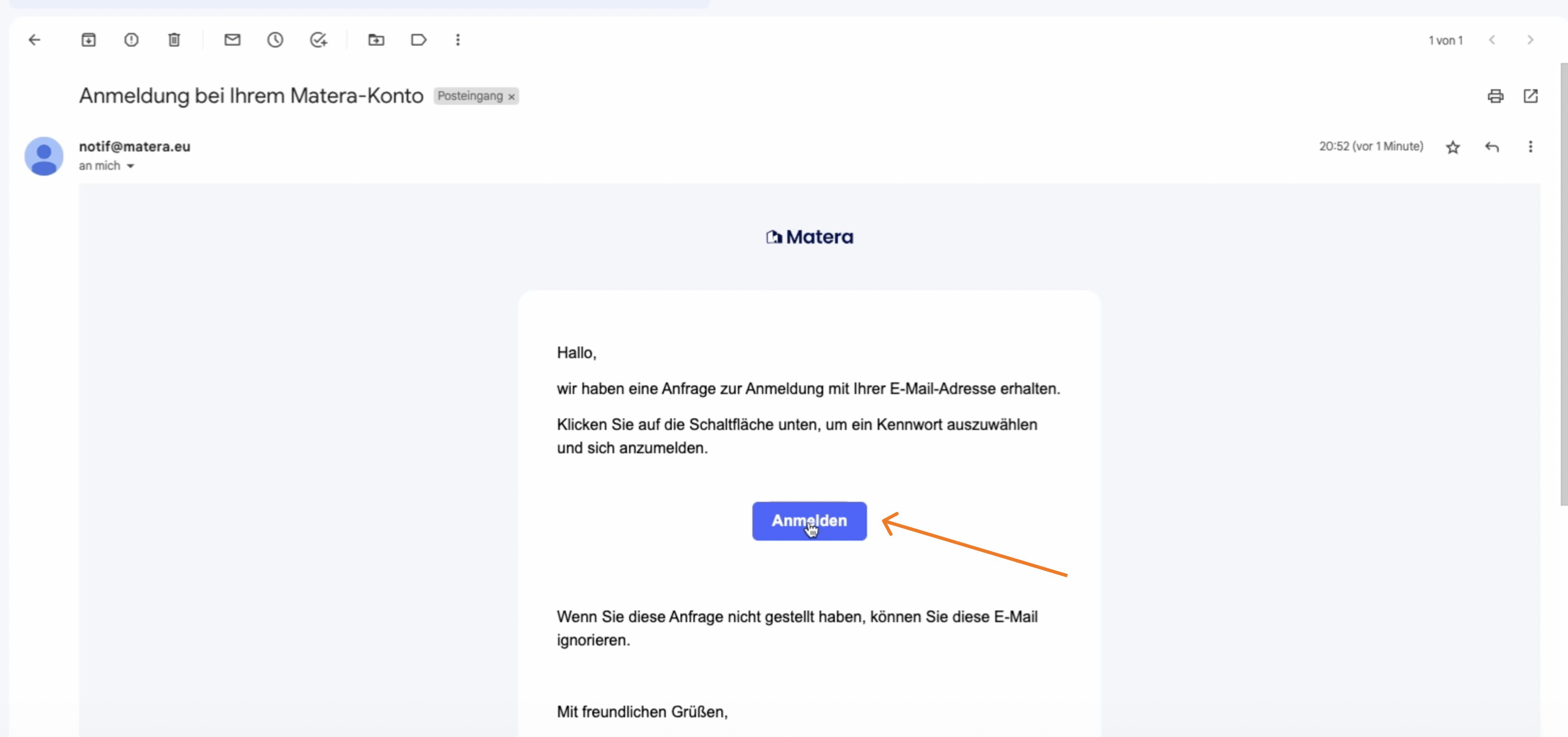Click the vertical scrollbar on right
The image size is (1568, 737).
pyautogui.click(x=1563, y=284)
